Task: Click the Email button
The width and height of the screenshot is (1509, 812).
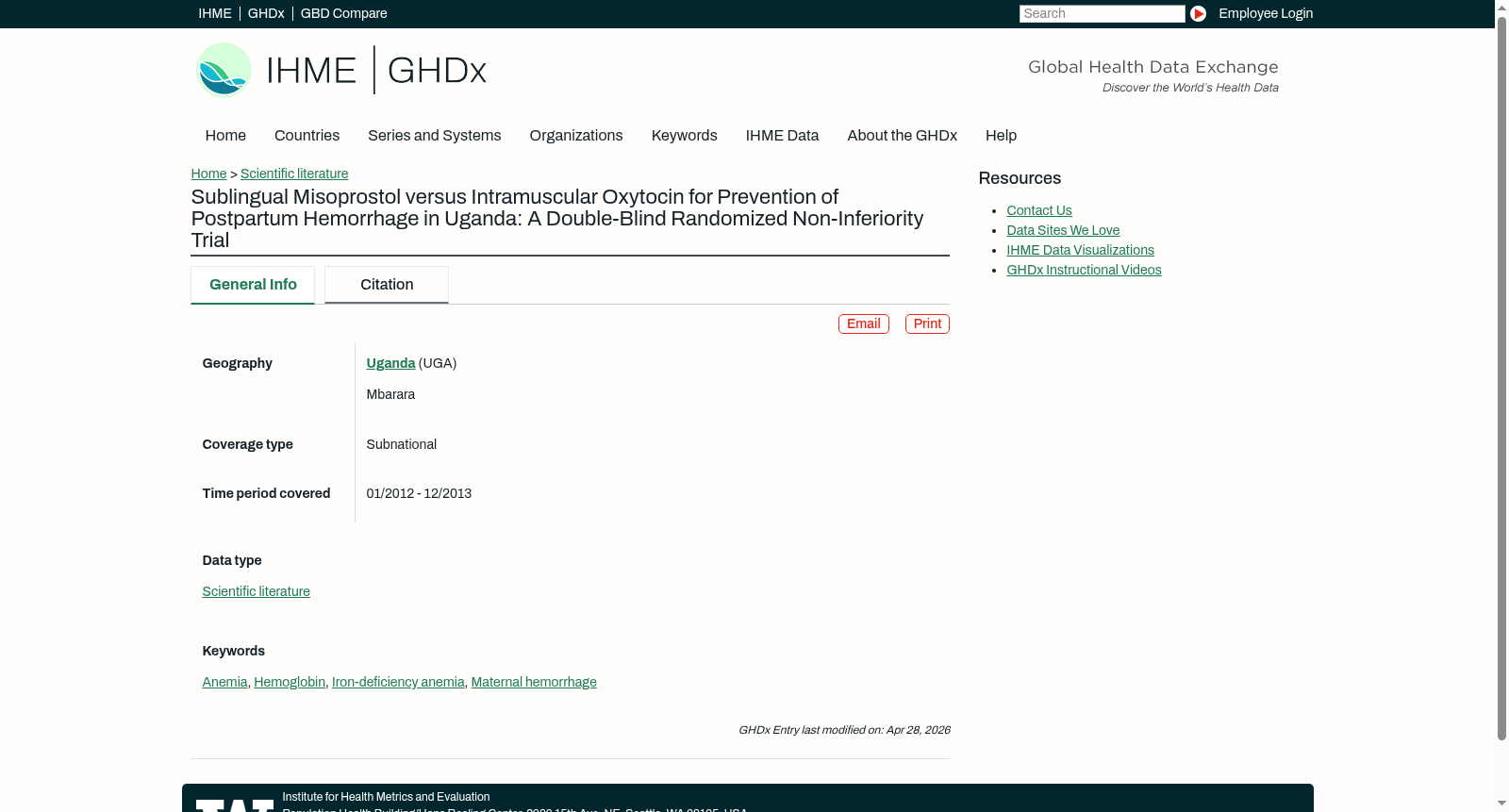Action: pos(864,323)
